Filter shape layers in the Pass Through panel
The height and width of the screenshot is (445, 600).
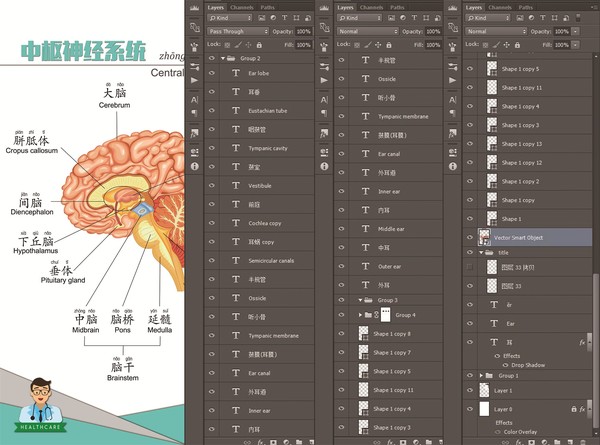point(296,18)
